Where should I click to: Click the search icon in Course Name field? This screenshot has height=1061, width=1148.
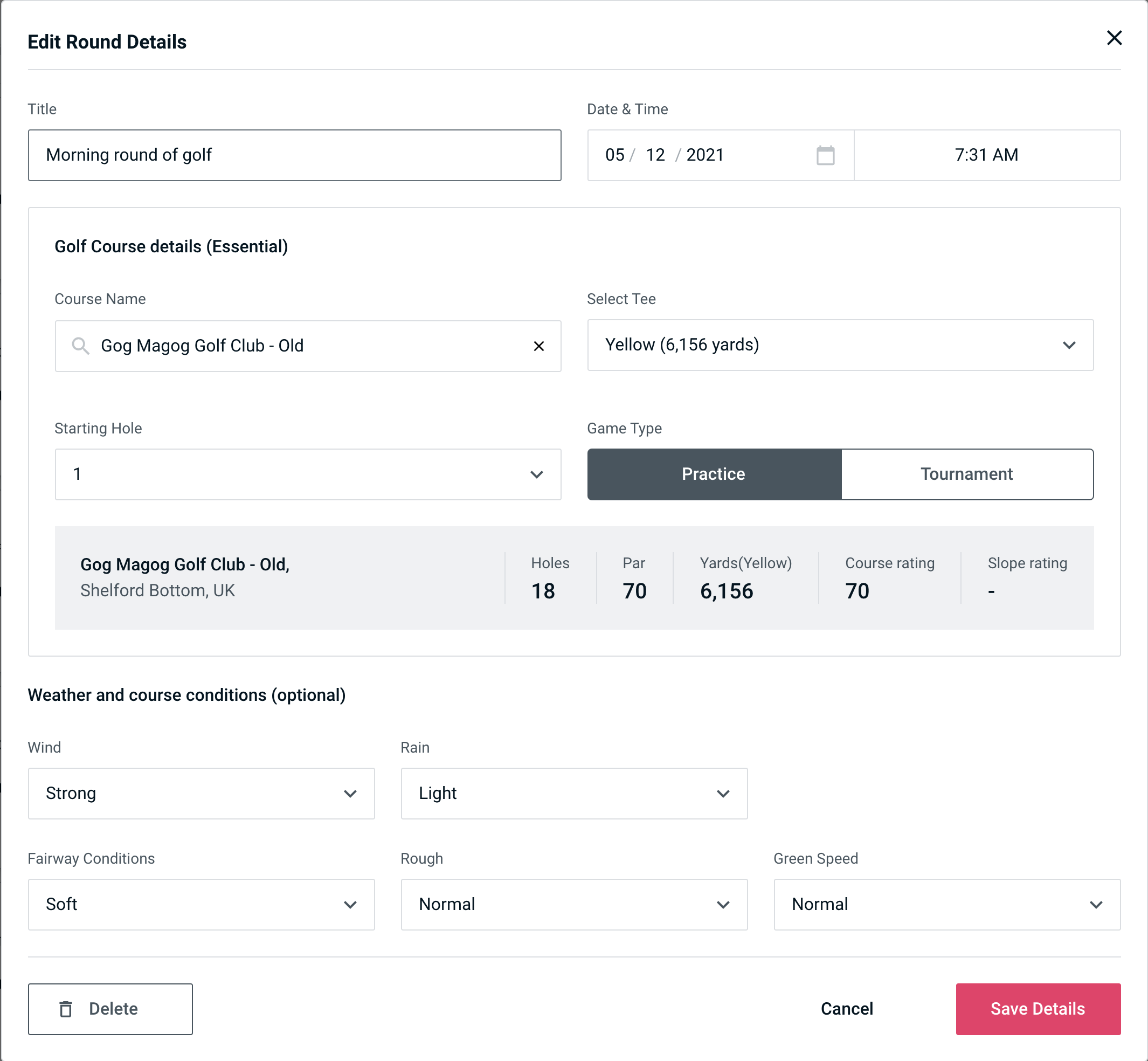(80, 345)
